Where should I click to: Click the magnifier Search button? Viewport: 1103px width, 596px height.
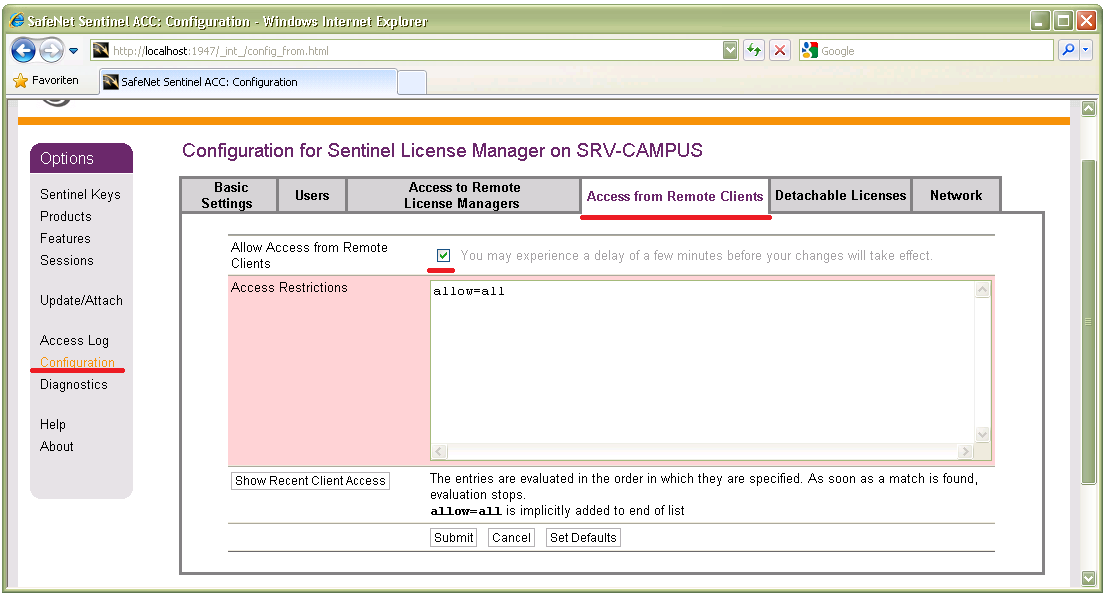(x=1069, y=51)
